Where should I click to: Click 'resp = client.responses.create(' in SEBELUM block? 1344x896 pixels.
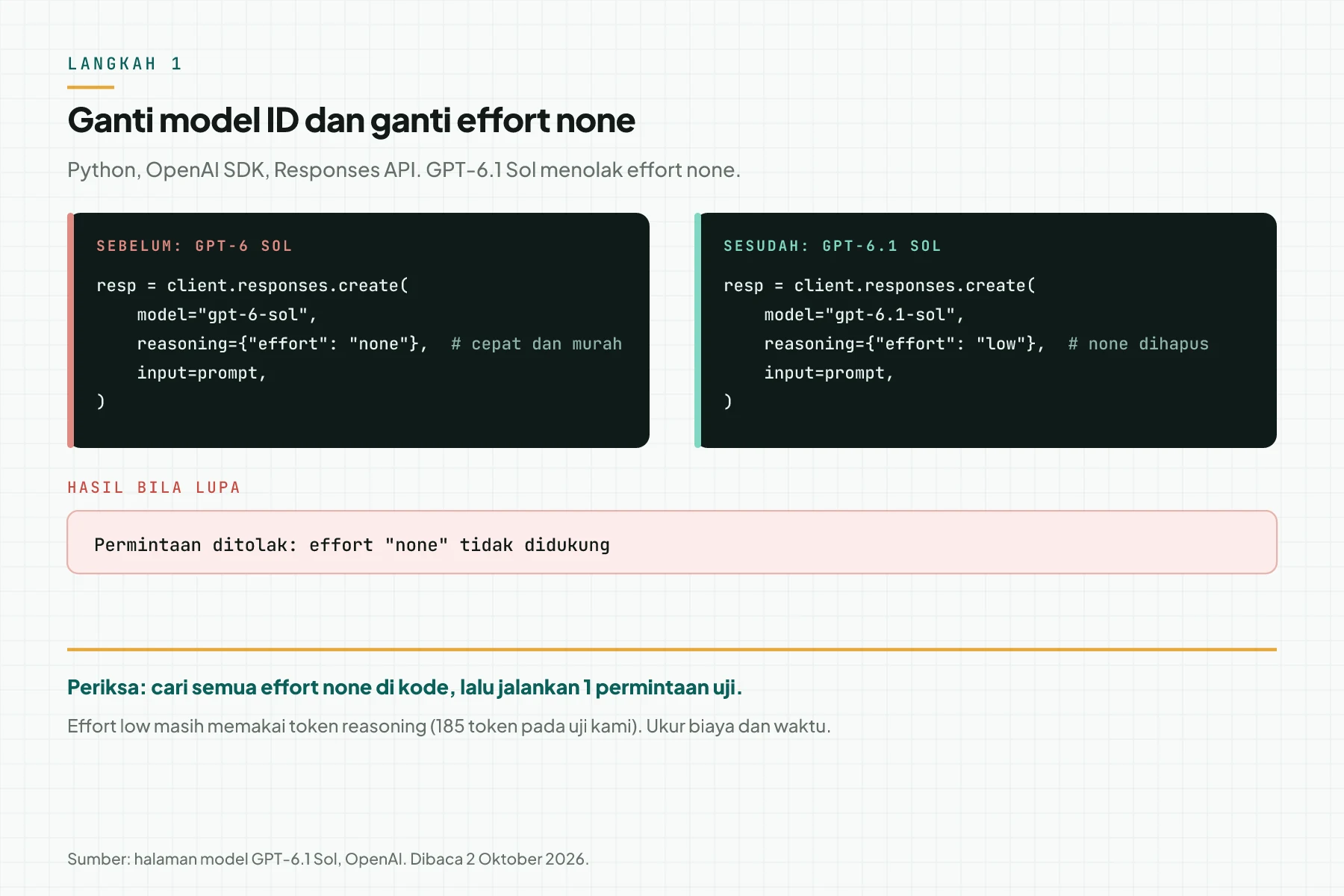pyautogui.click(x=252, y=286)
